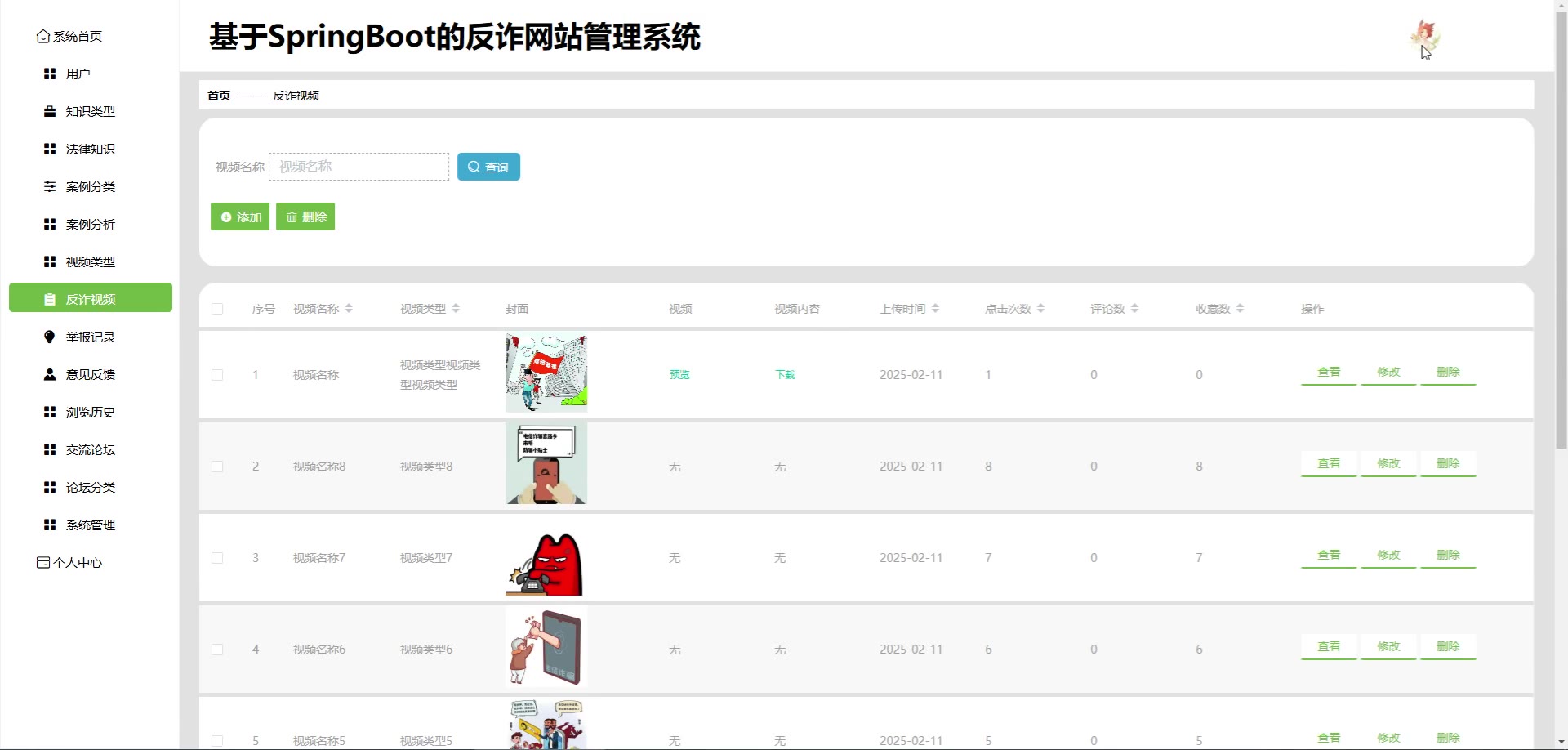Click the grid icon beside 交流论坛

pos(50,449)
